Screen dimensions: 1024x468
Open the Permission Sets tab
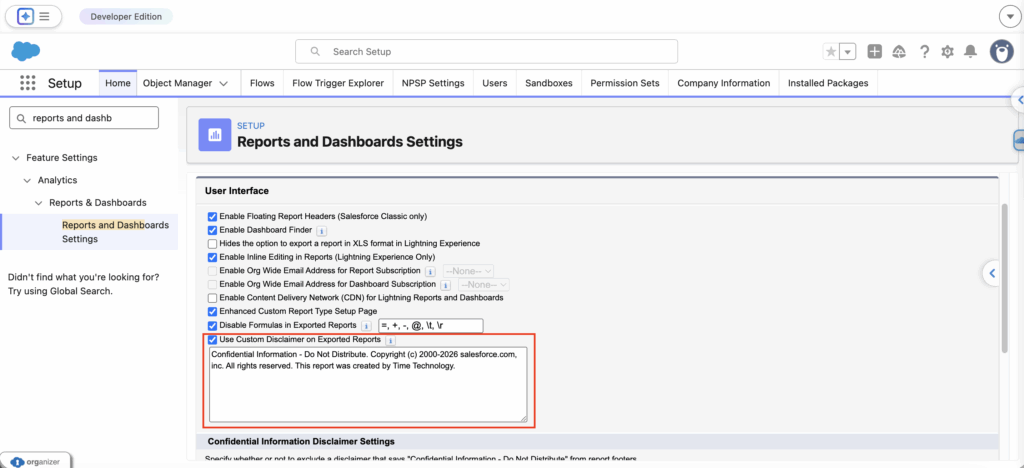(x=625, y=84)
